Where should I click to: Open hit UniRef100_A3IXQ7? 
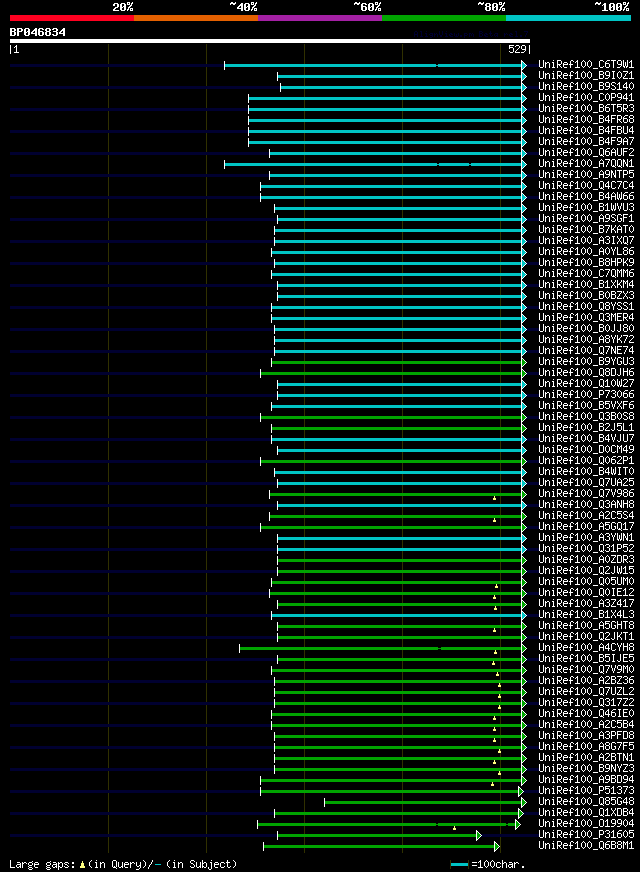click(586, 241)
